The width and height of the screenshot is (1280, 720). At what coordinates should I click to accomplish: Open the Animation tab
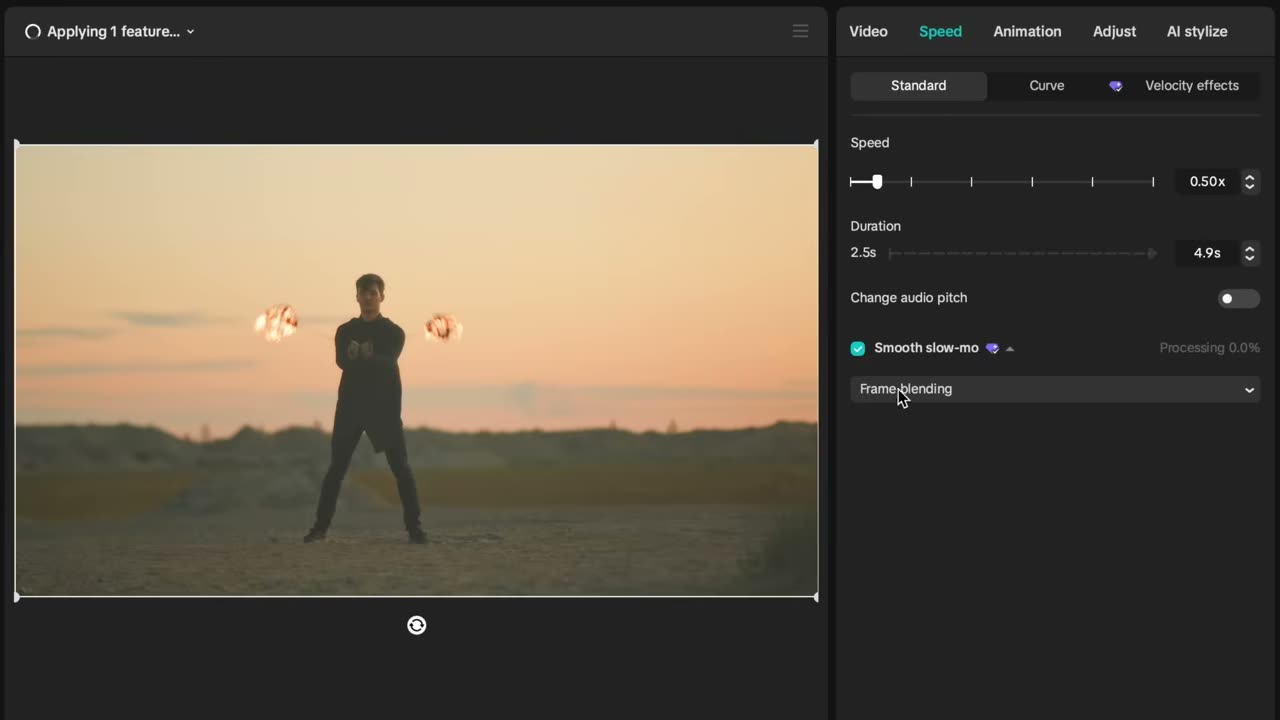(1027, 31)
